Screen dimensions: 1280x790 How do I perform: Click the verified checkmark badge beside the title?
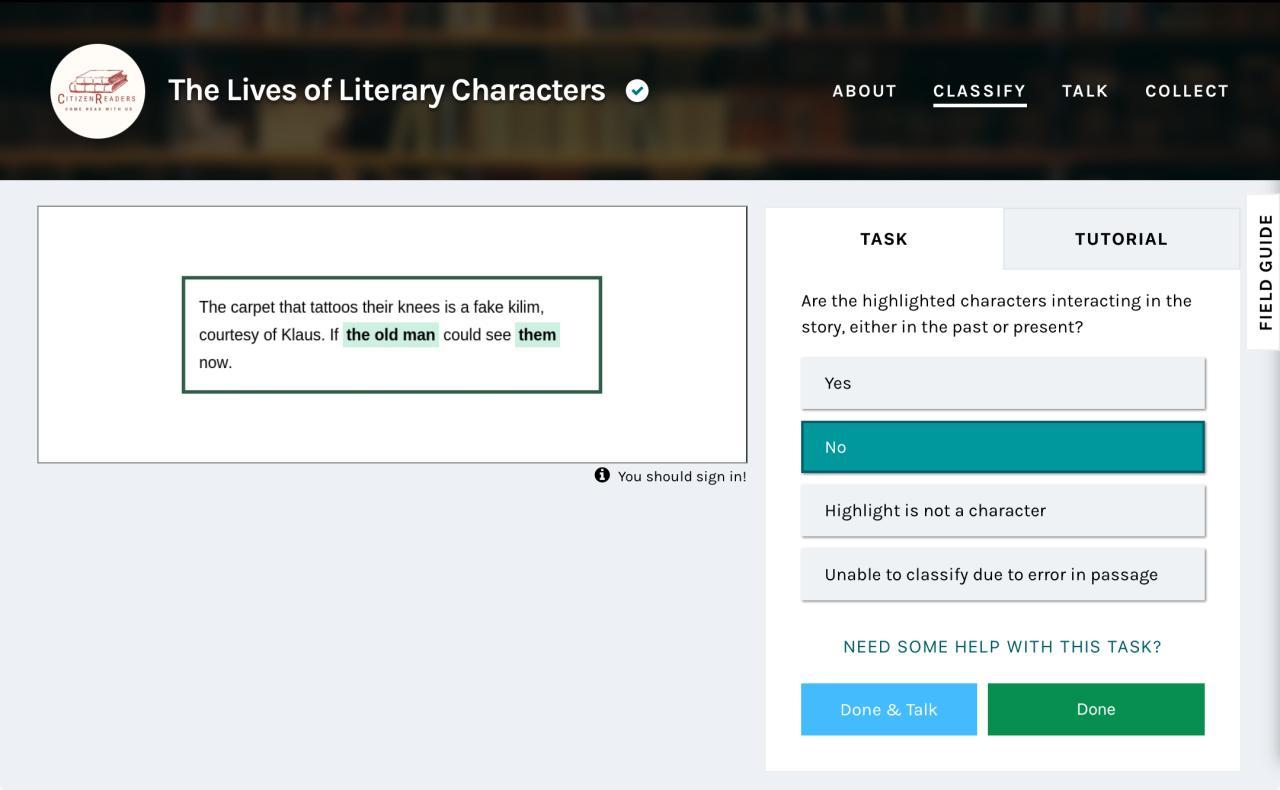(637, 91)
